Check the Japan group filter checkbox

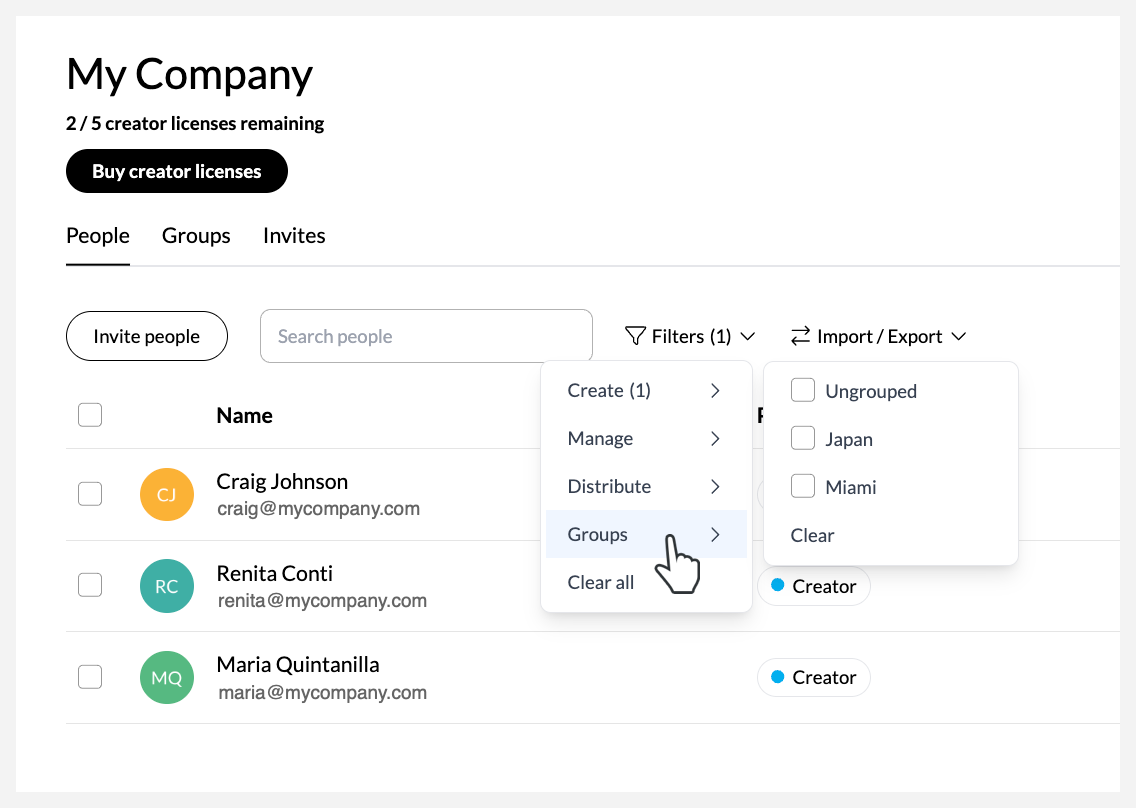click(803, 438)
